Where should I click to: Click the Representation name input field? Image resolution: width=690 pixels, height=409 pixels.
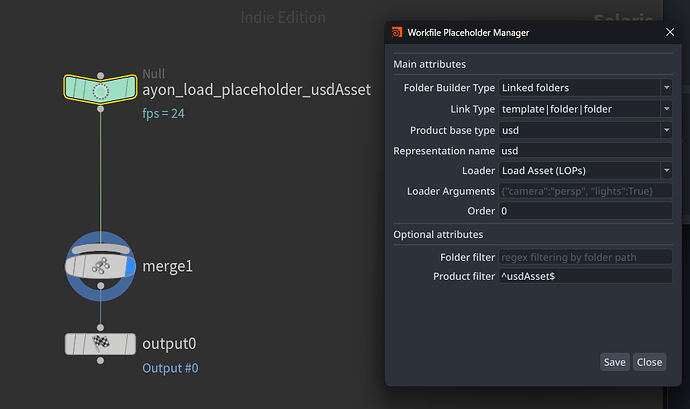586,151
